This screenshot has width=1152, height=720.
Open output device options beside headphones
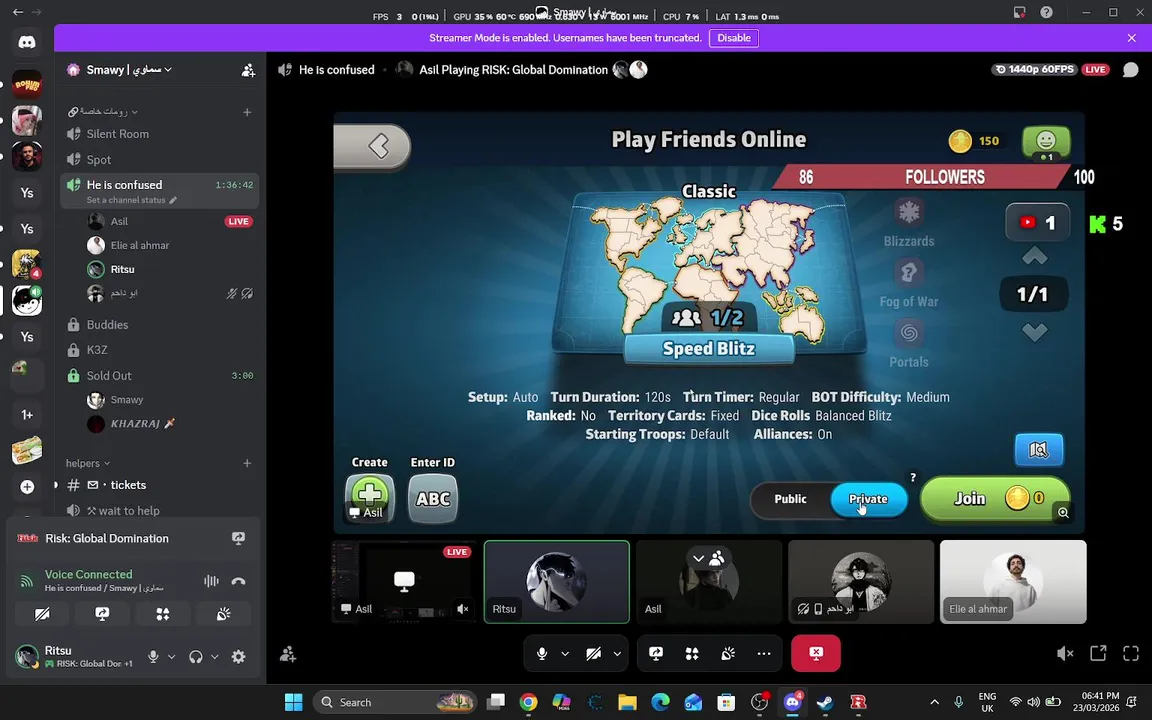point(215,657)
